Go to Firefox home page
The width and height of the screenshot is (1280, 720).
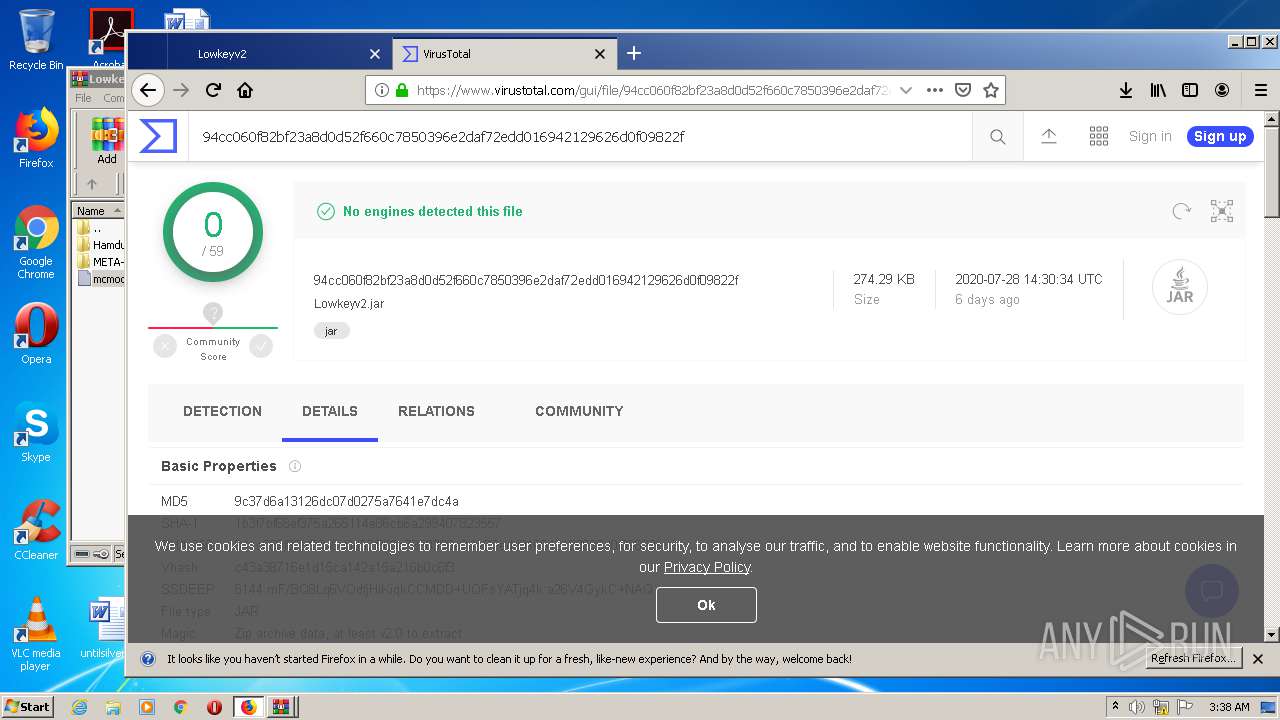[245, 90]
